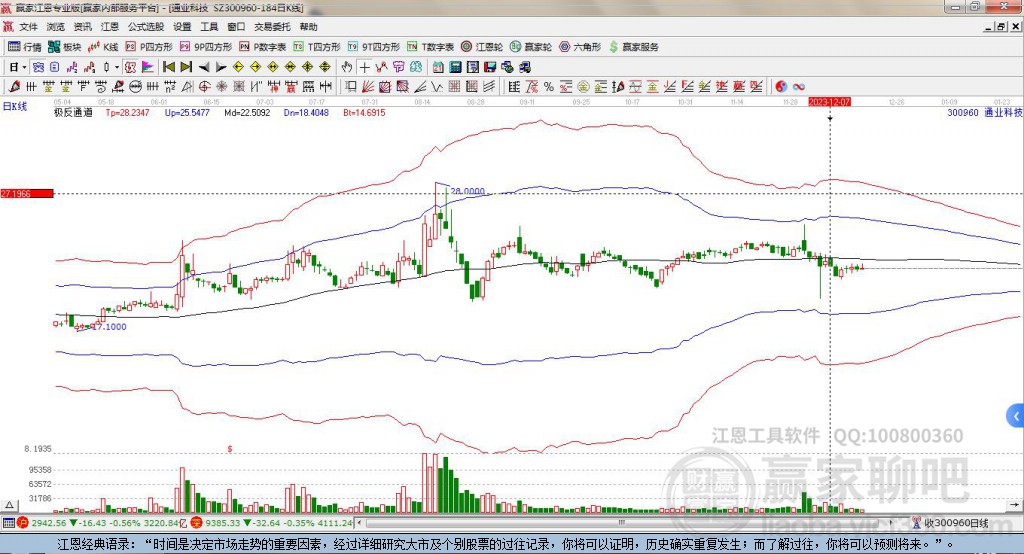Click the yin-yang taiji icon
Image resolution: width=1024 pixels, height=554 pixels.
781,86
